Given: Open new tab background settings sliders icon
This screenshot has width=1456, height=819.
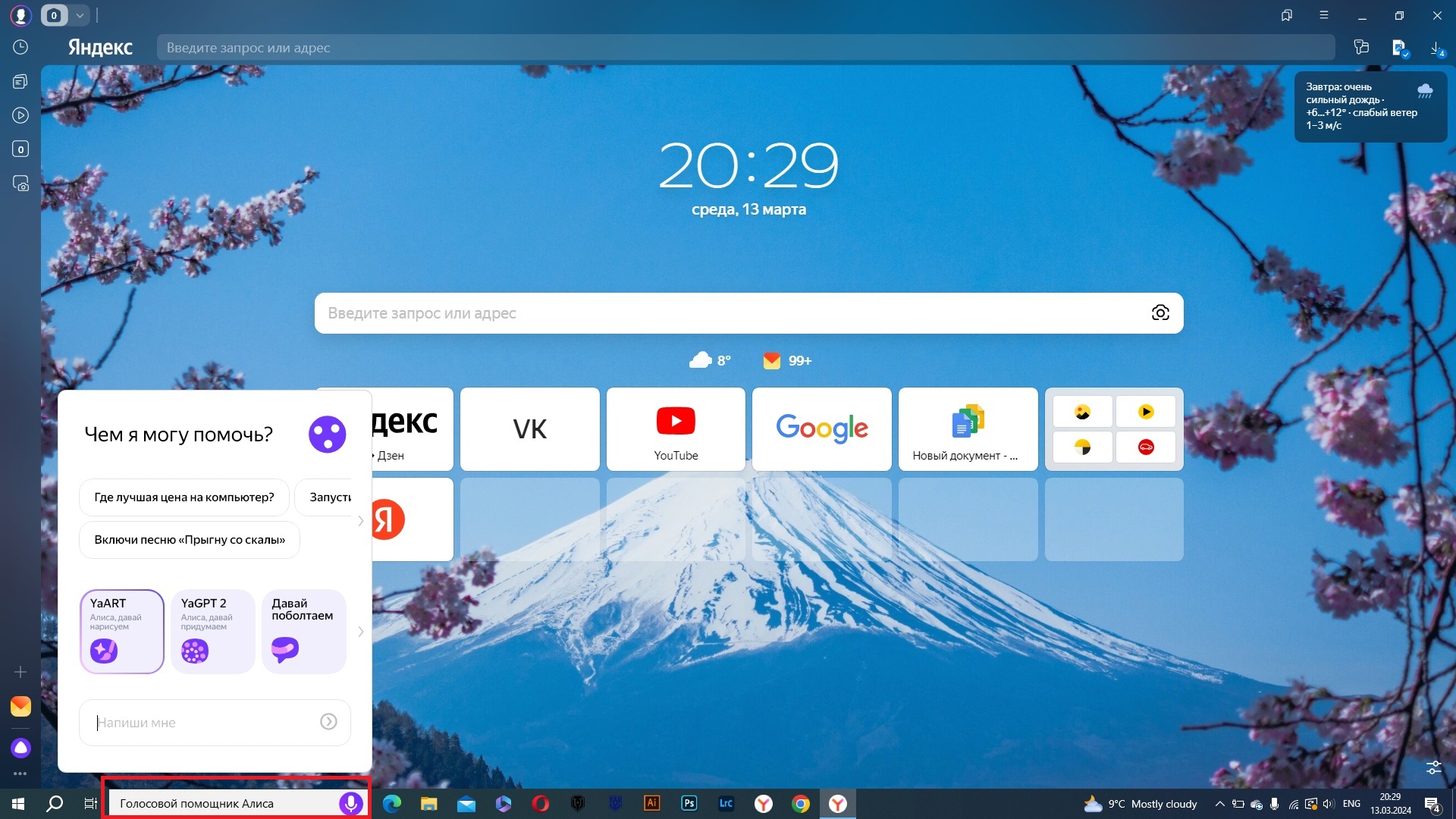Looking at the screenshot, I should click(1433, 767).
